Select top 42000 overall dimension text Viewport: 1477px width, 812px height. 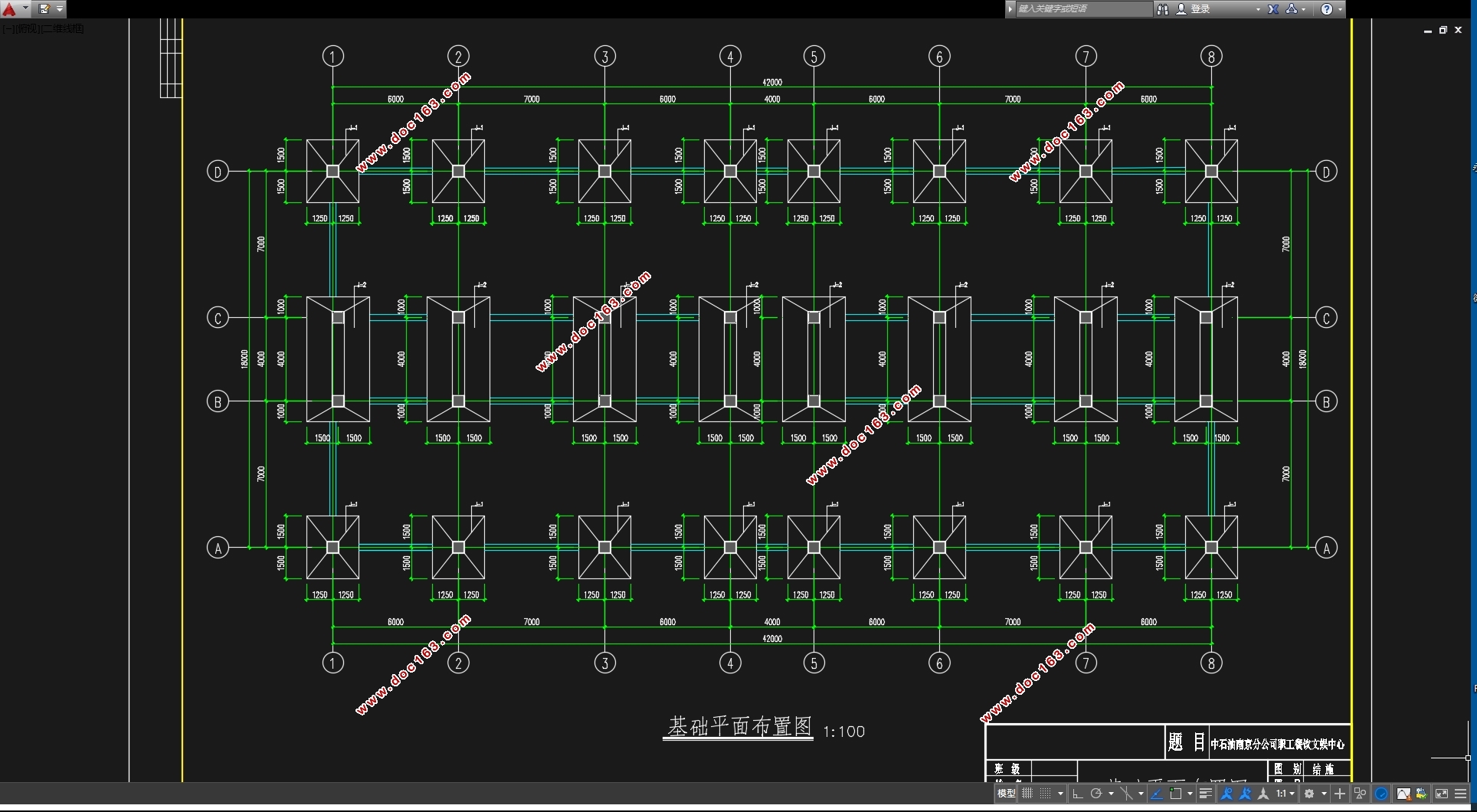point(772,82)
